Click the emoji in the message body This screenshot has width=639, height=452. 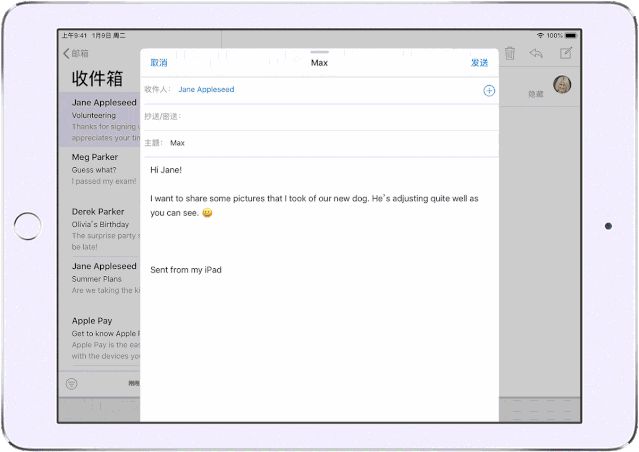point(207,213)
